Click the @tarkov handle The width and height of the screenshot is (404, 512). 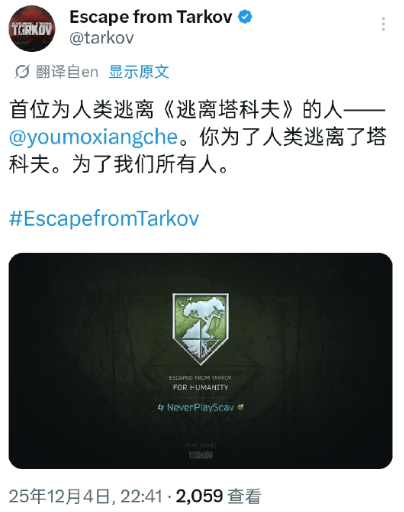(102, 38)
